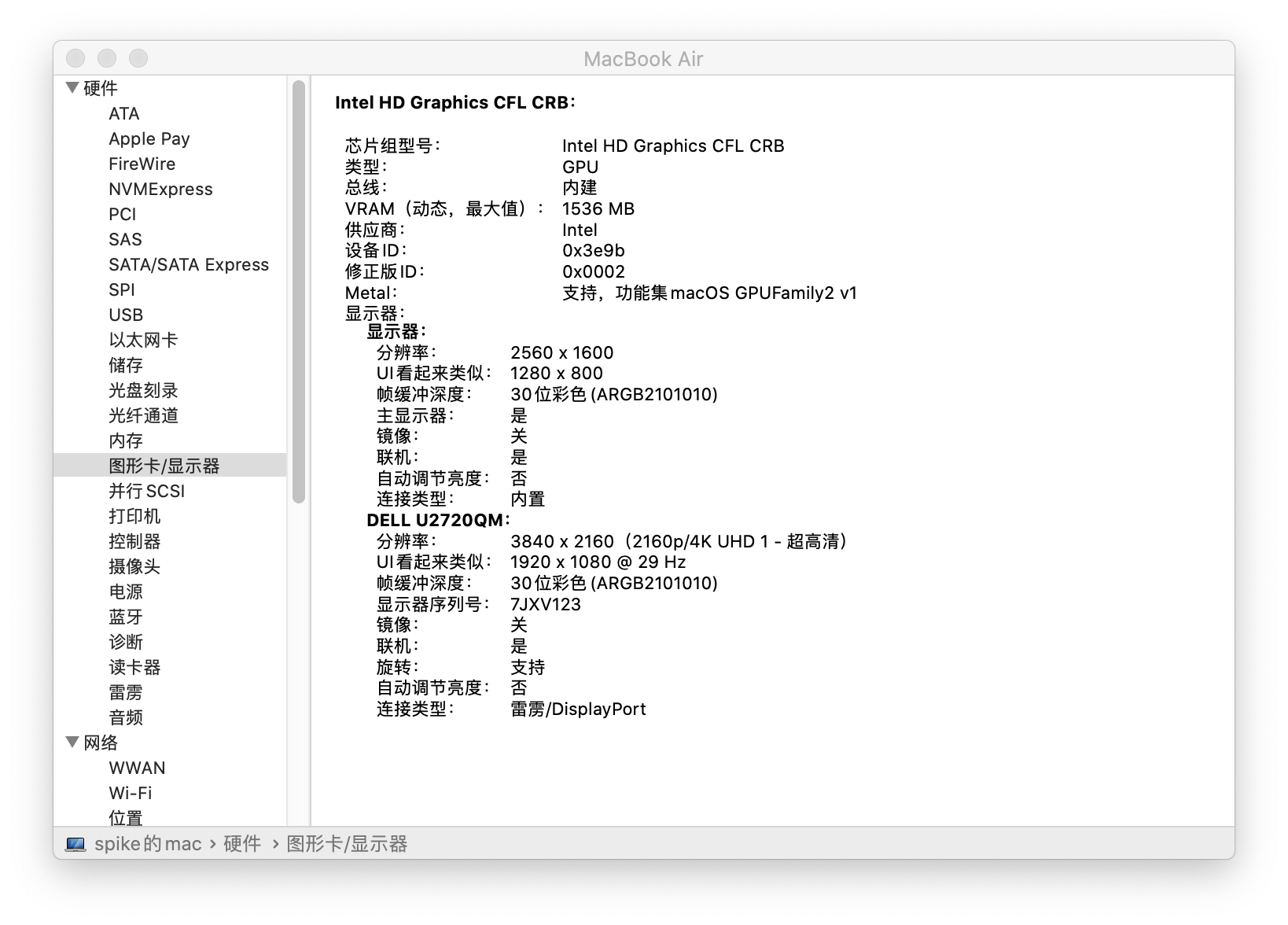Screen dimensions: 1288x925
Task: Open the PCI hardware section
Action: [123, 214]
